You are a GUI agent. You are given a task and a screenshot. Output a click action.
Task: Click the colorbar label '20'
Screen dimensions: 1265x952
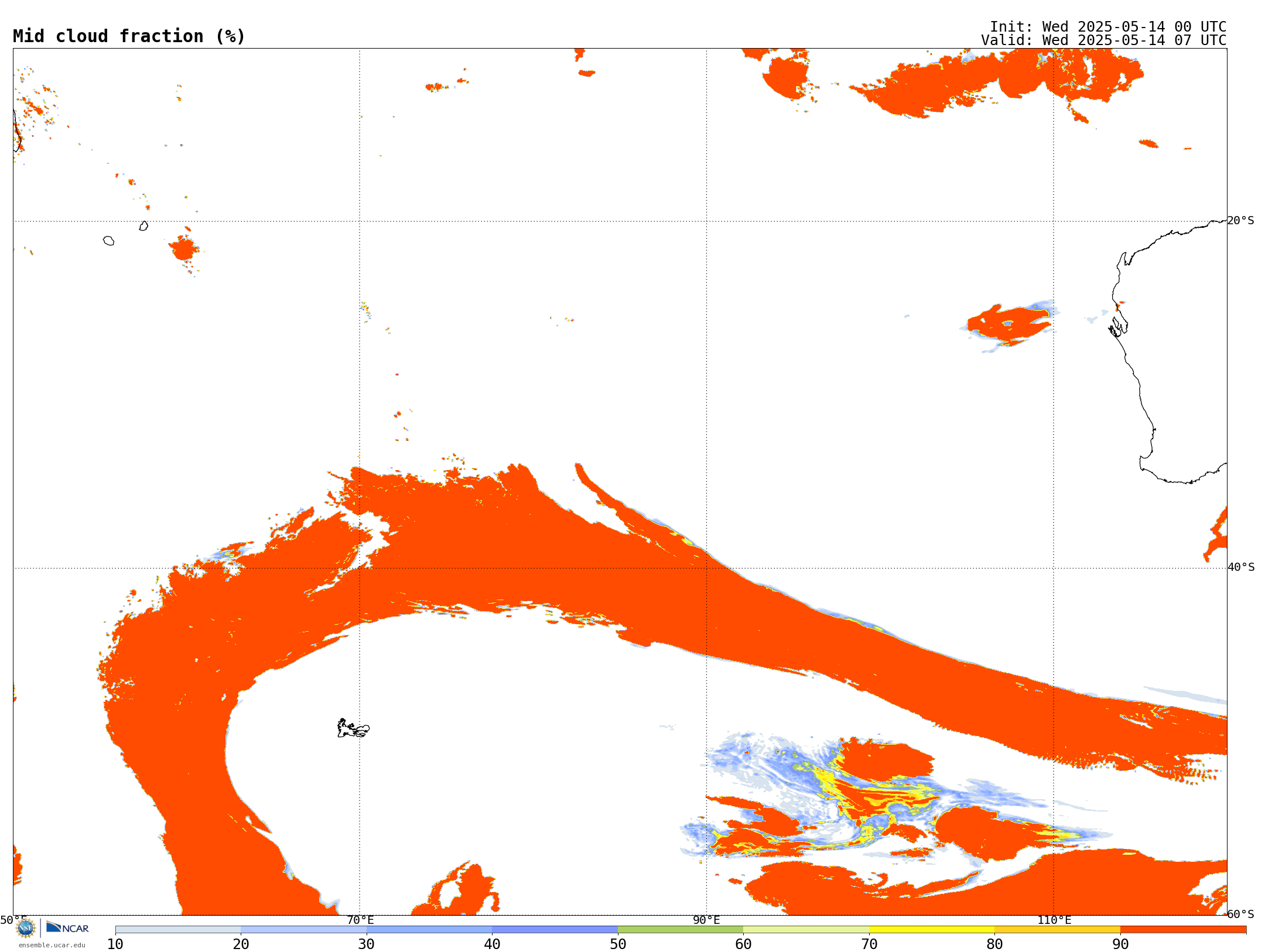point(241,944)
